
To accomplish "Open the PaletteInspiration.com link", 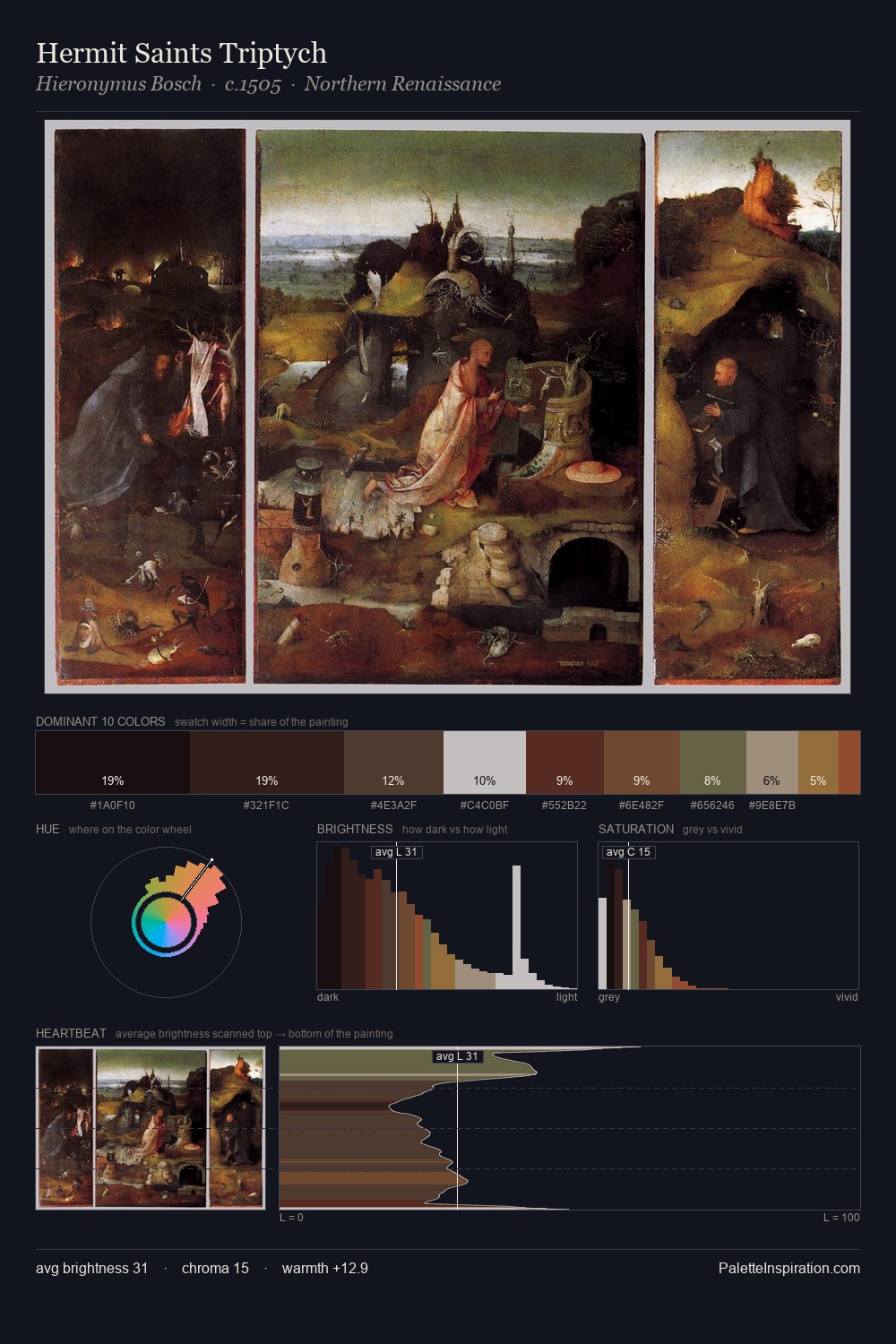I will (x=789, y=1268).
